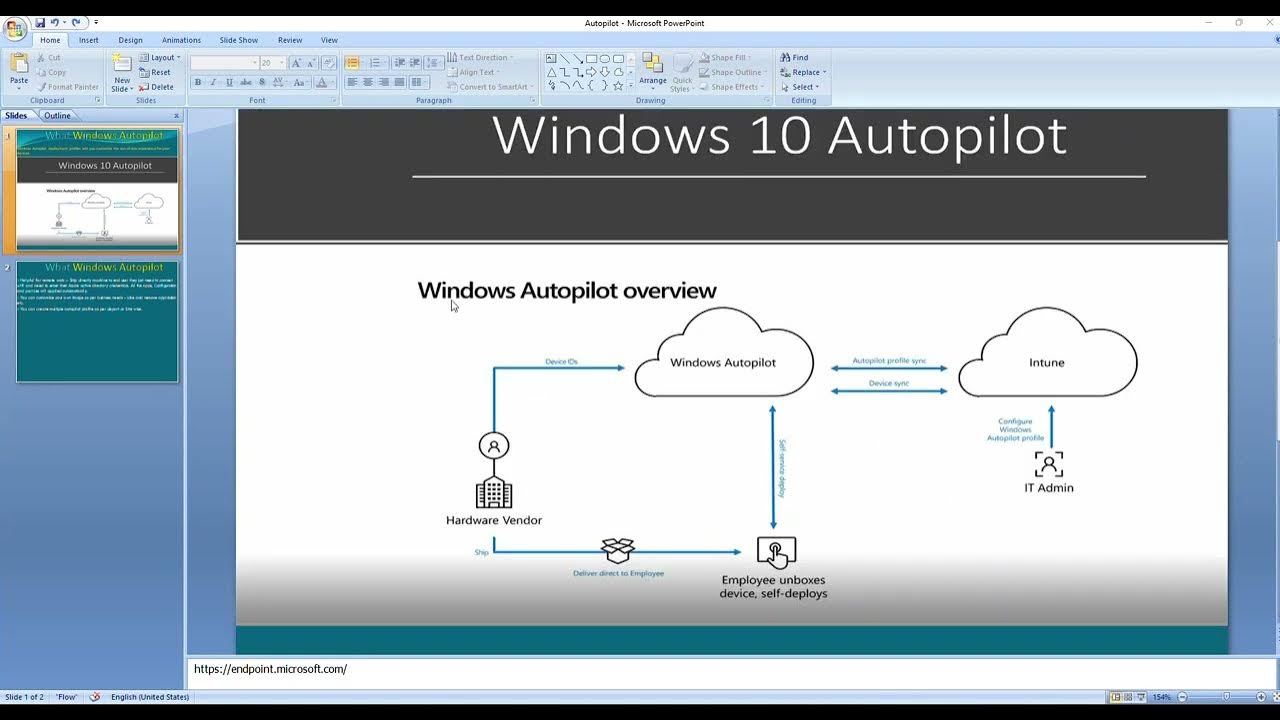Select the rectangle shape in gallery
The image size is (1280, 720).
(x=592, y=59)
